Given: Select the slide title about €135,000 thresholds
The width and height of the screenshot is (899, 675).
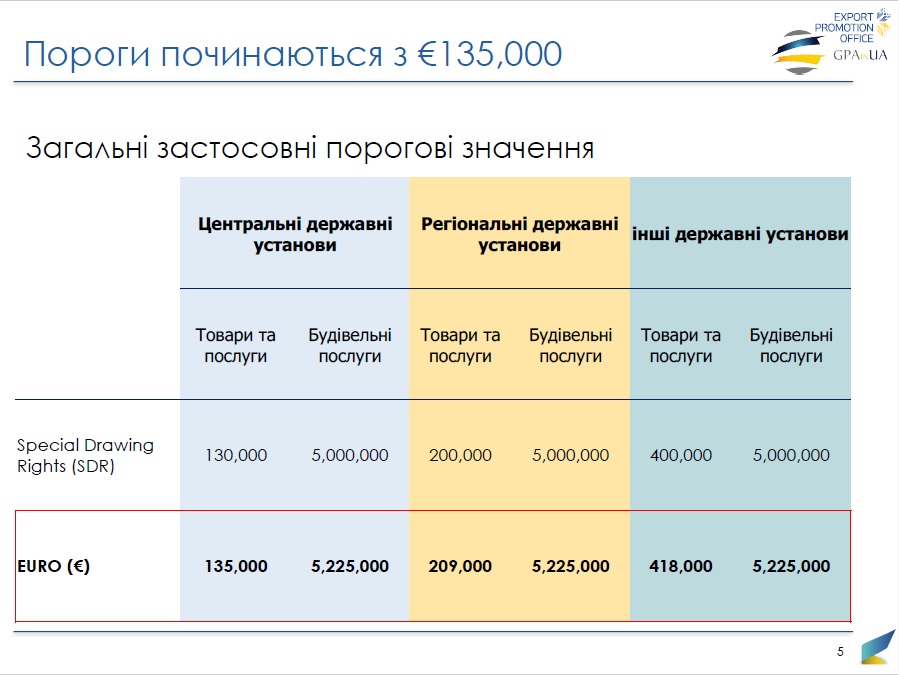Looking at the screenshot, I should point(292,54).
